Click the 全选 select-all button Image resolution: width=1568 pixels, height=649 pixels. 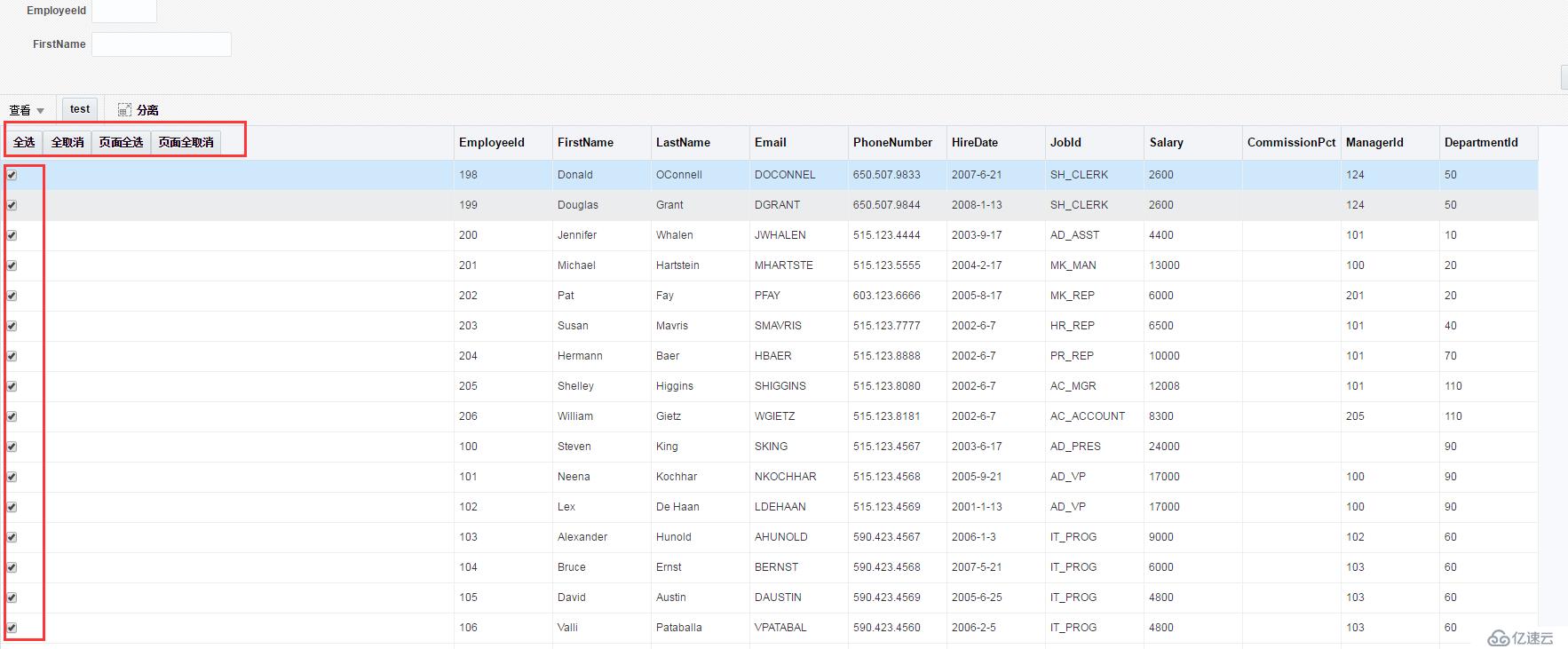click(x=24, y=142)
